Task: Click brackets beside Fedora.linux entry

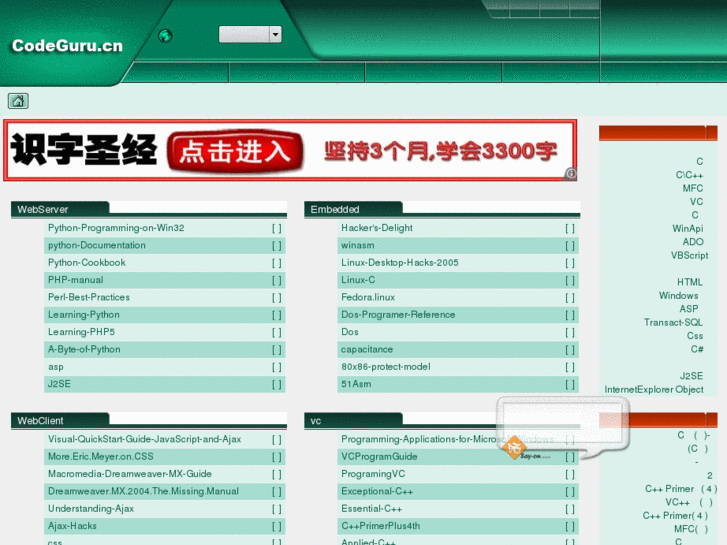Action: 569,298
